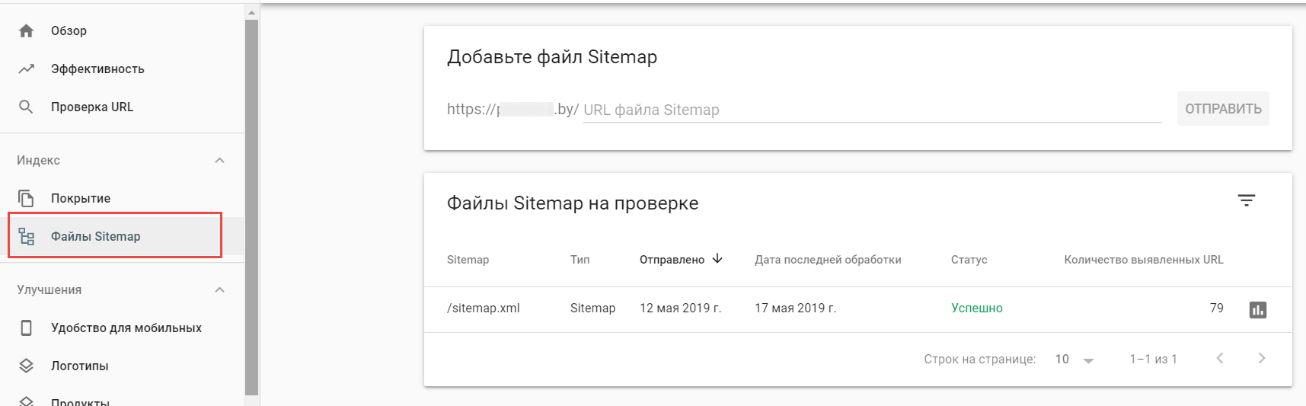Collapse the Индекс section
1306x406 pixels.
pos(220,160)
